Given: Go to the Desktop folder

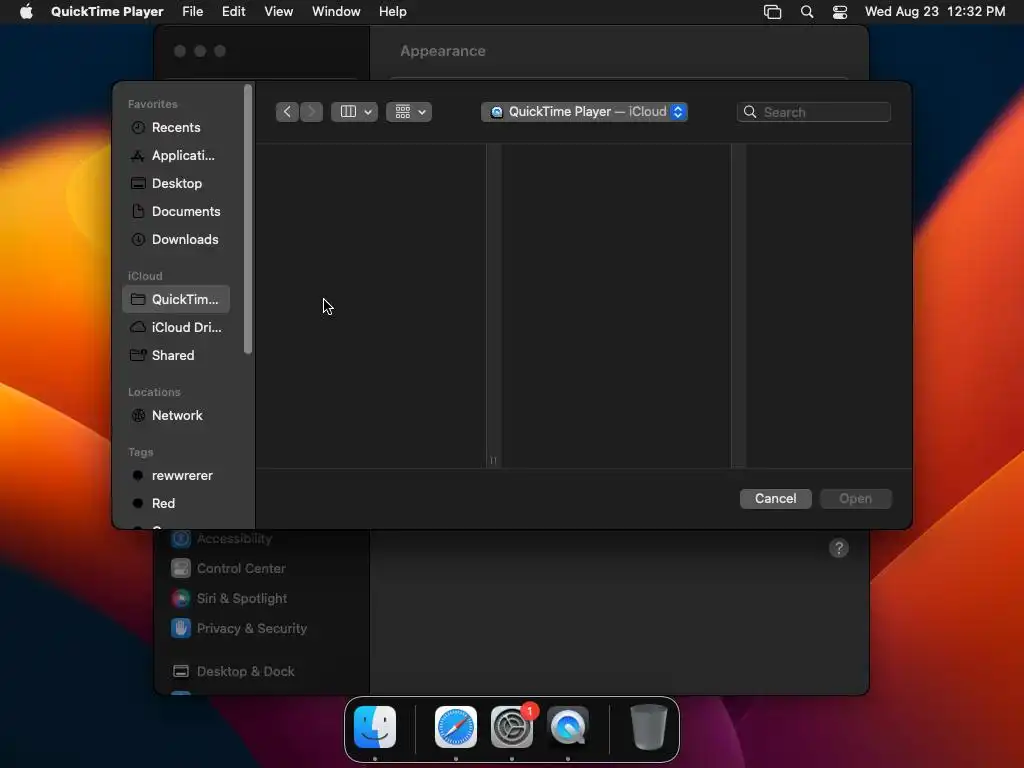Looking at the screenshot, I should (x=176, y=184).
